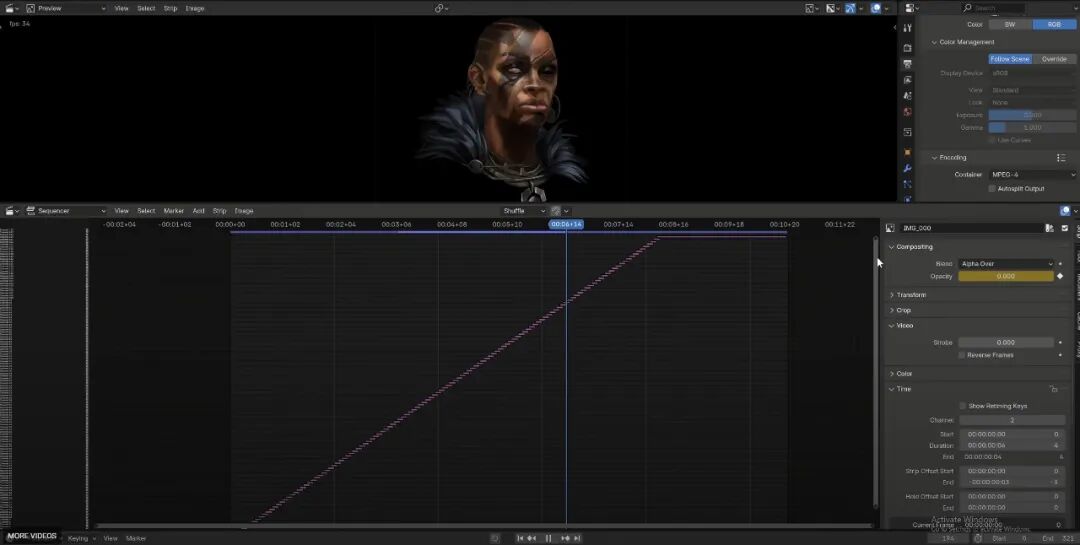Click the strip image type icon beside IMG_000
The height and width of the screenshot is (545, 1080).
tap(891, 228)
